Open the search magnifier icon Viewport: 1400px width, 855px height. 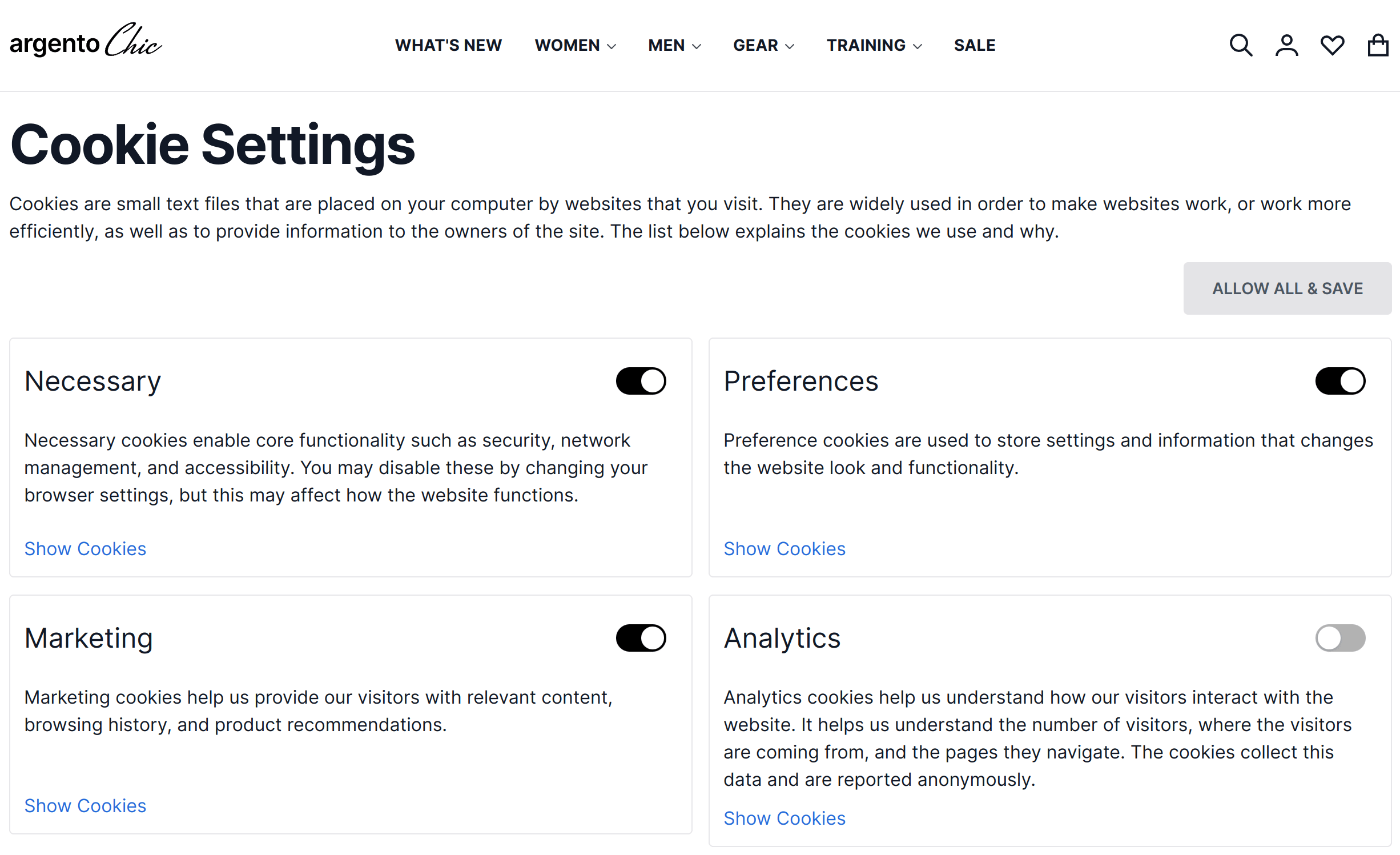(1240, 45)
